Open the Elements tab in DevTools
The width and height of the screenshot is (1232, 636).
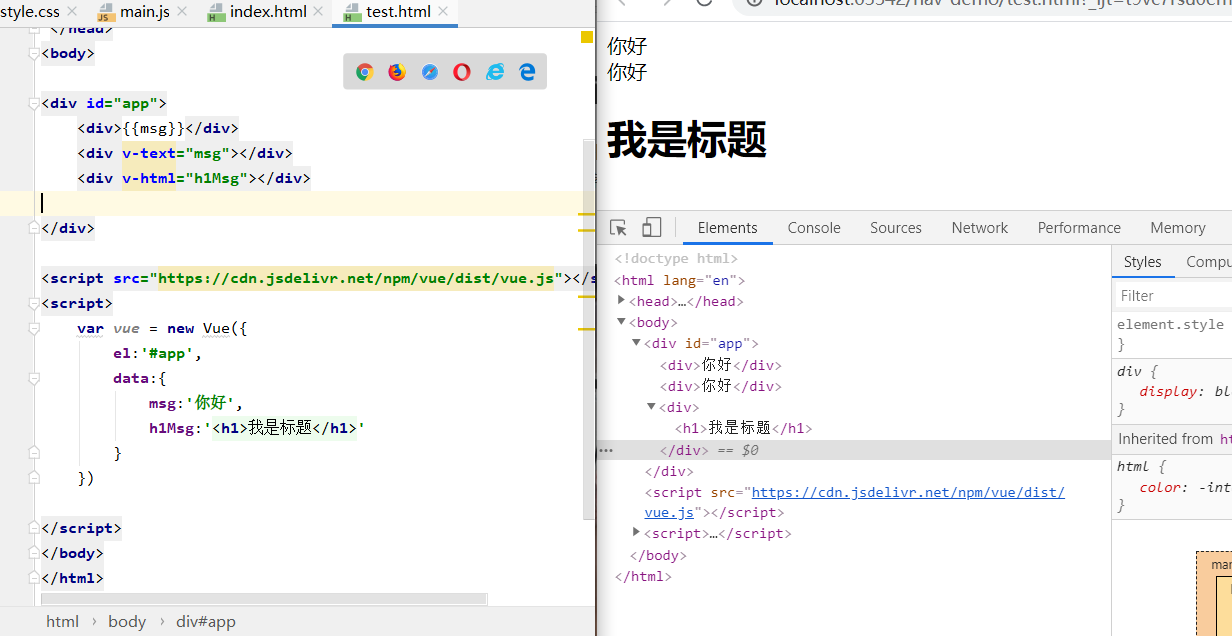point(728,228)
